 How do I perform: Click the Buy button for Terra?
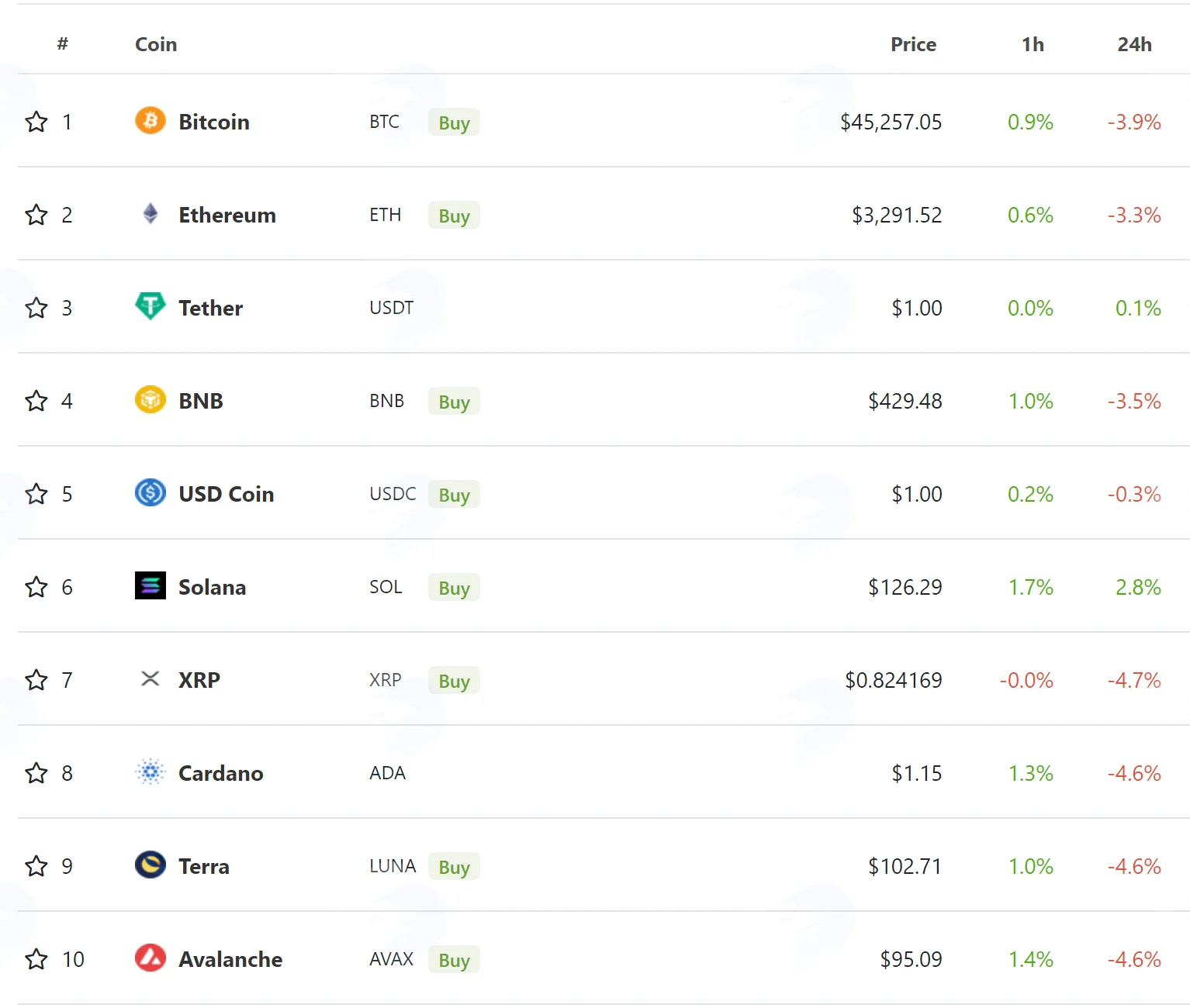(x=454, y=866)
